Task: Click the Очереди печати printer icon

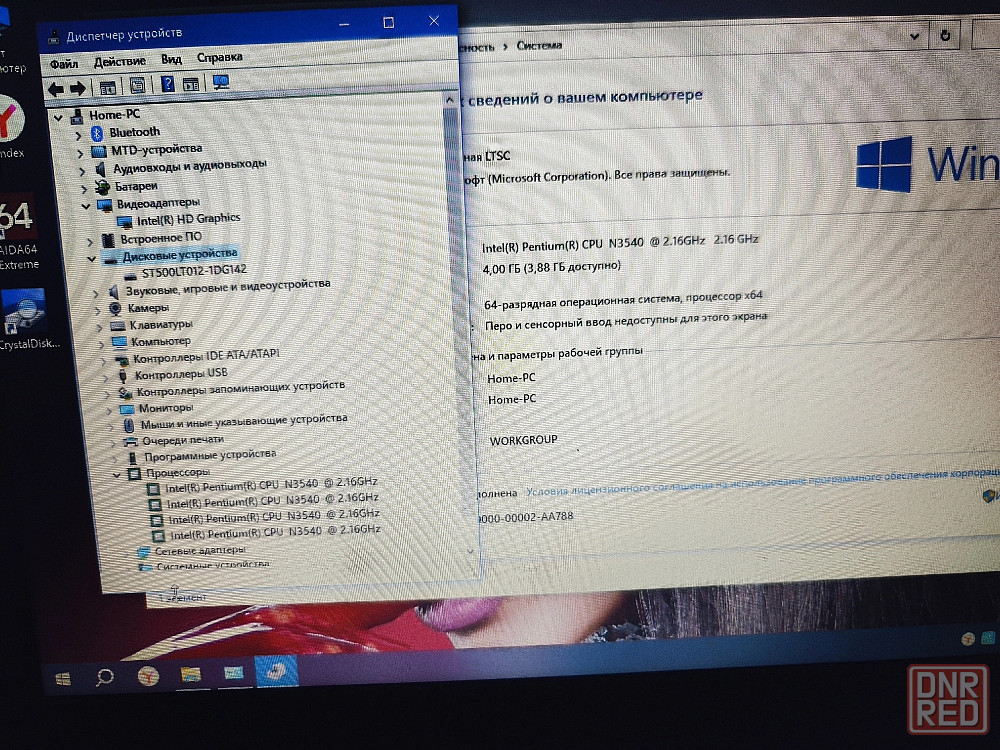Action: click(130, 441)
